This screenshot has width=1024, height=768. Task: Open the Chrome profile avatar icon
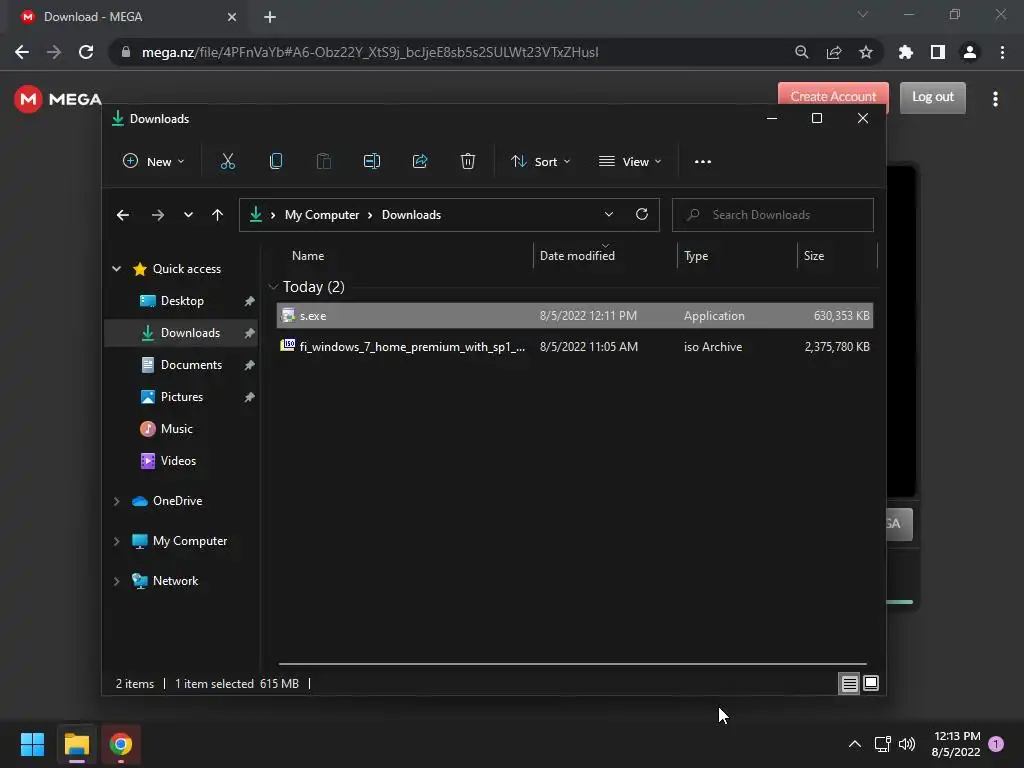click(x=970, y=52)
